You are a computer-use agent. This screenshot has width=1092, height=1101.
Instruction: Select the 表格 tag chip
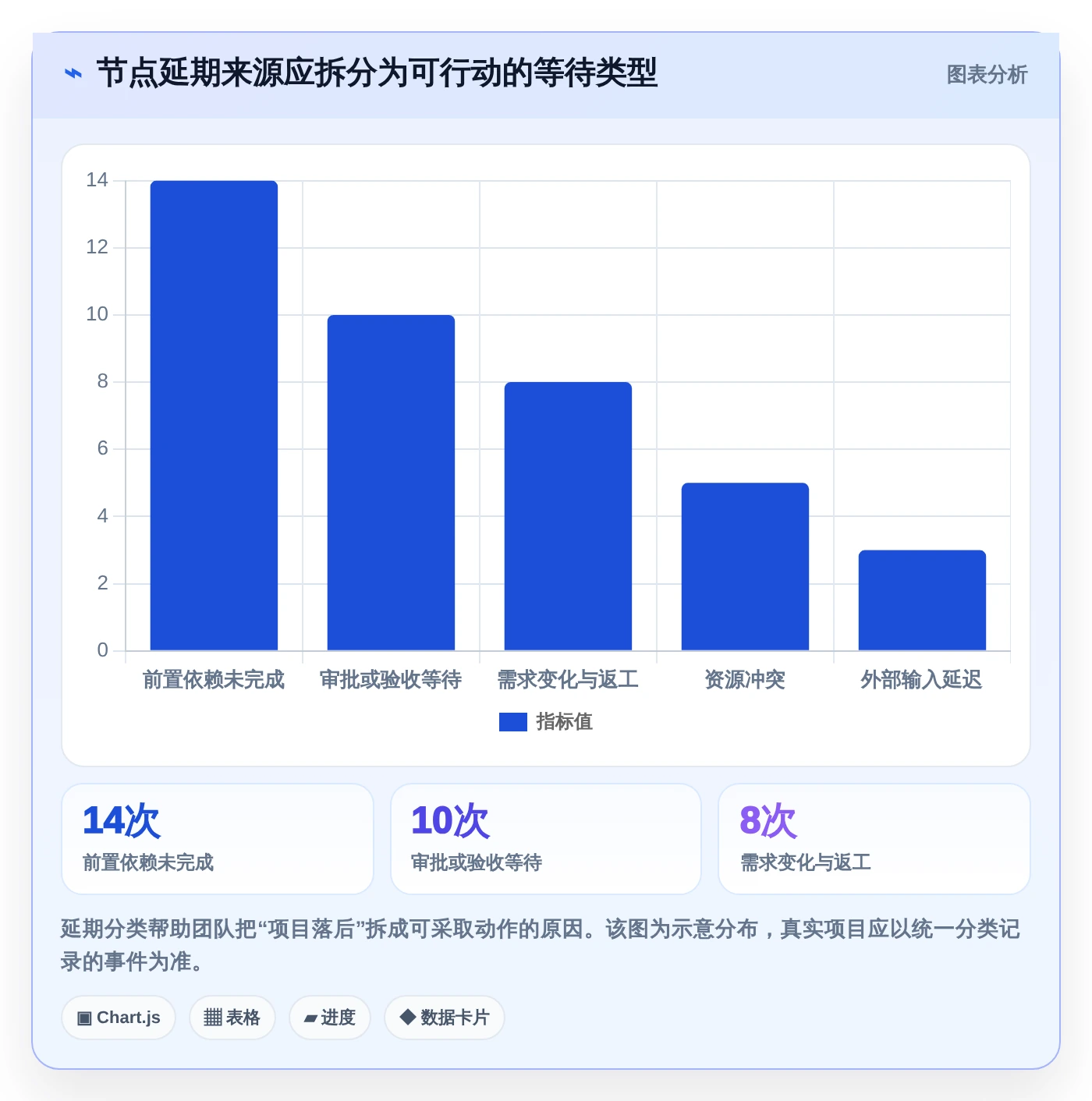coord(232,1018)
